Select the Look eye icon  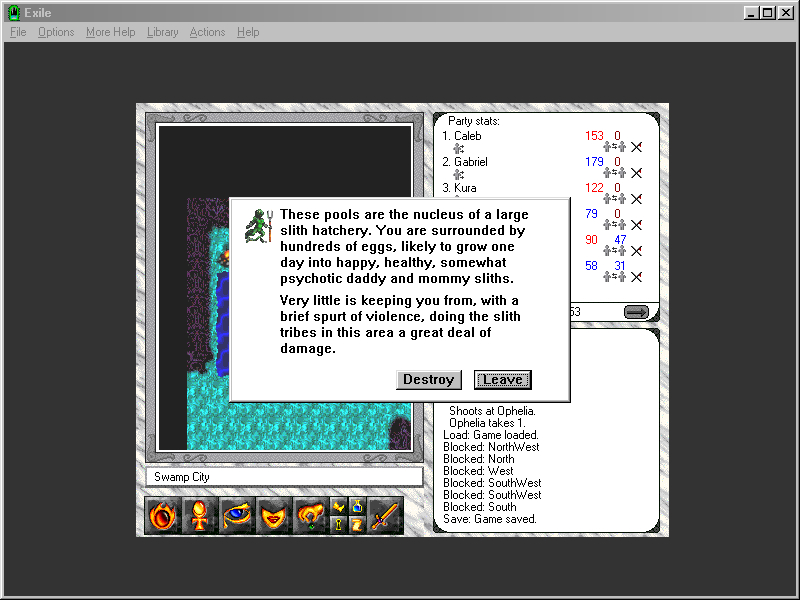click(x=237, y=516)
